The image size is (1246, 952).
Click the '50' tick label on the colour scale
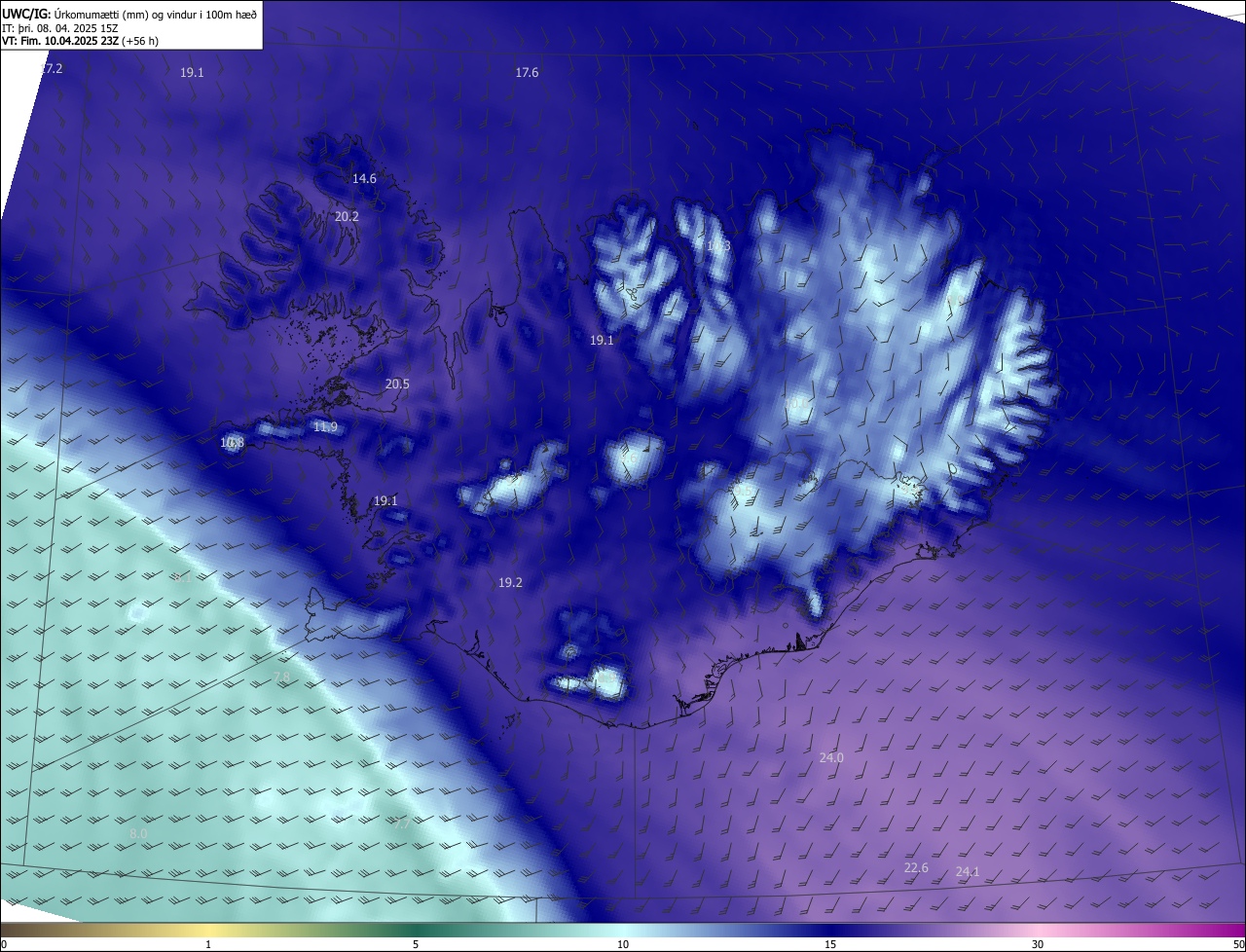[1237, 945]
